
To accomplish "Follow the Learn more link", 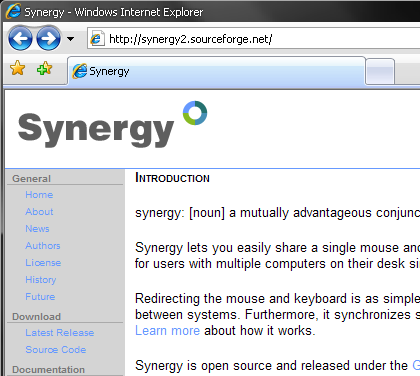I will [167, 331].
